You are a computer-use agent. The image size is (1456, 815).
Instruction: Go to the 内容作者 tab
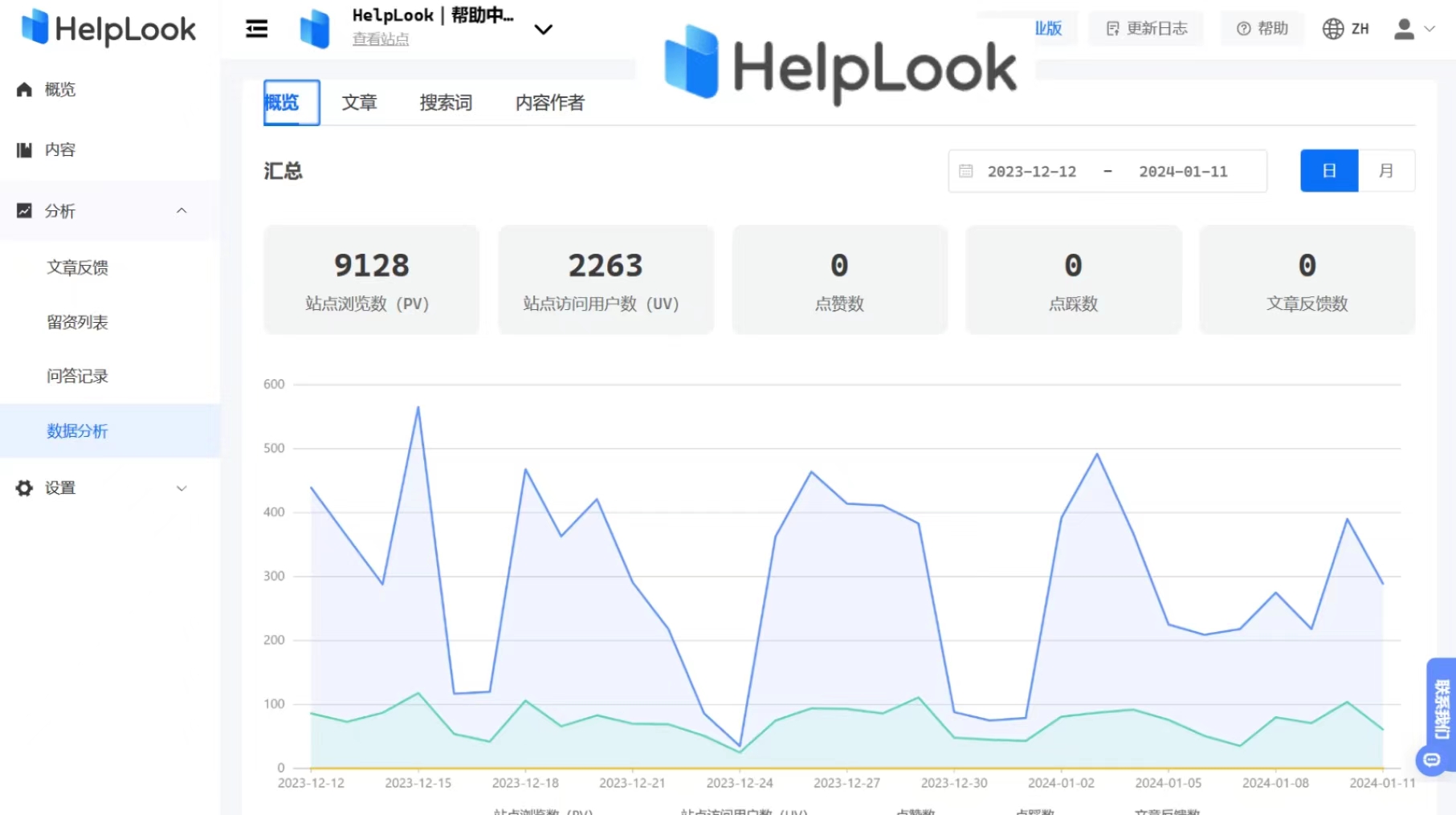[x=550, y=103]
